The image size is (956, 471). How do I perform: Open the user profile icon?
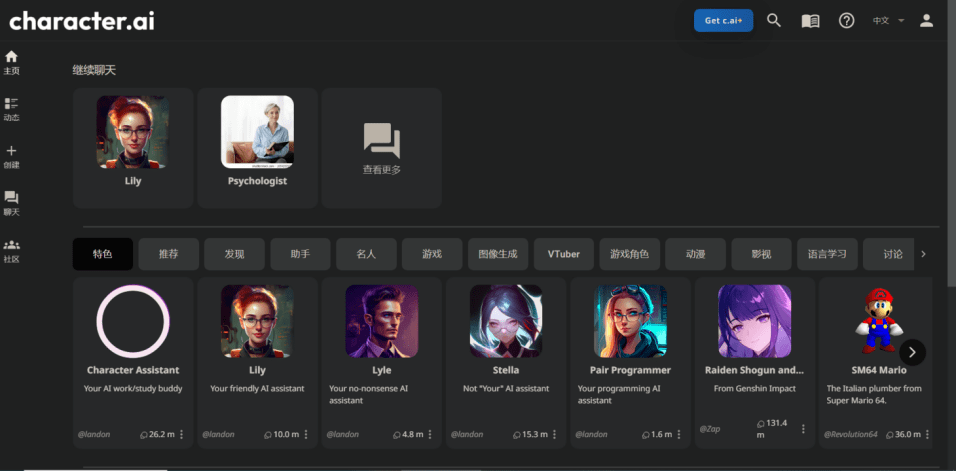[926, 20]
